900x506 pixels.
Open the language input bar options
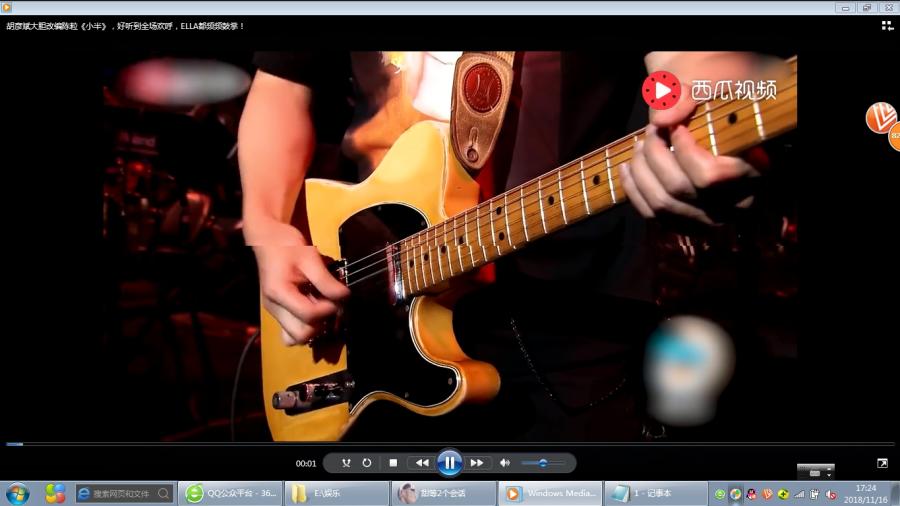pyautogui.click(x=815, y=471)
